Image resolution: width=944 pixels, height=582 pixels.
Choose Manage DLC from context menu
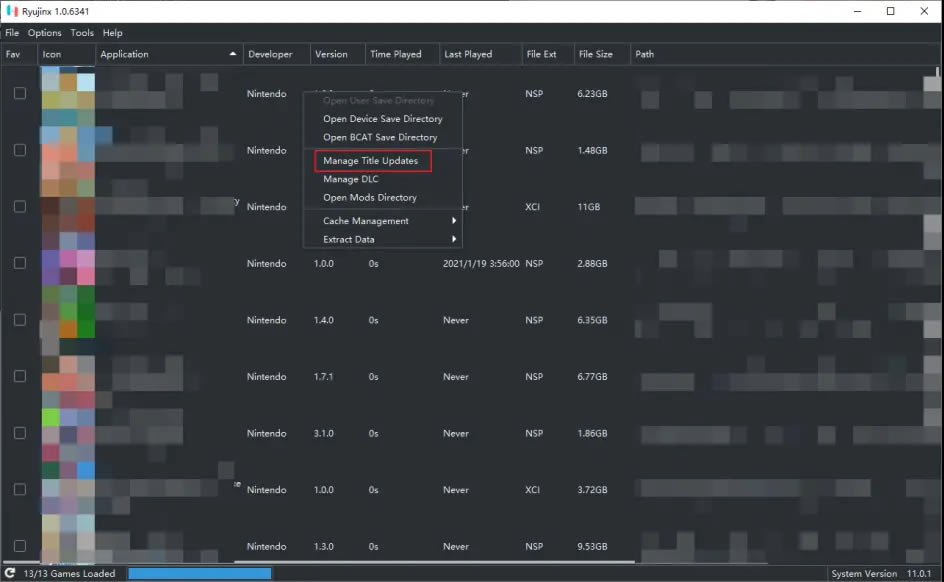point(350,179)
